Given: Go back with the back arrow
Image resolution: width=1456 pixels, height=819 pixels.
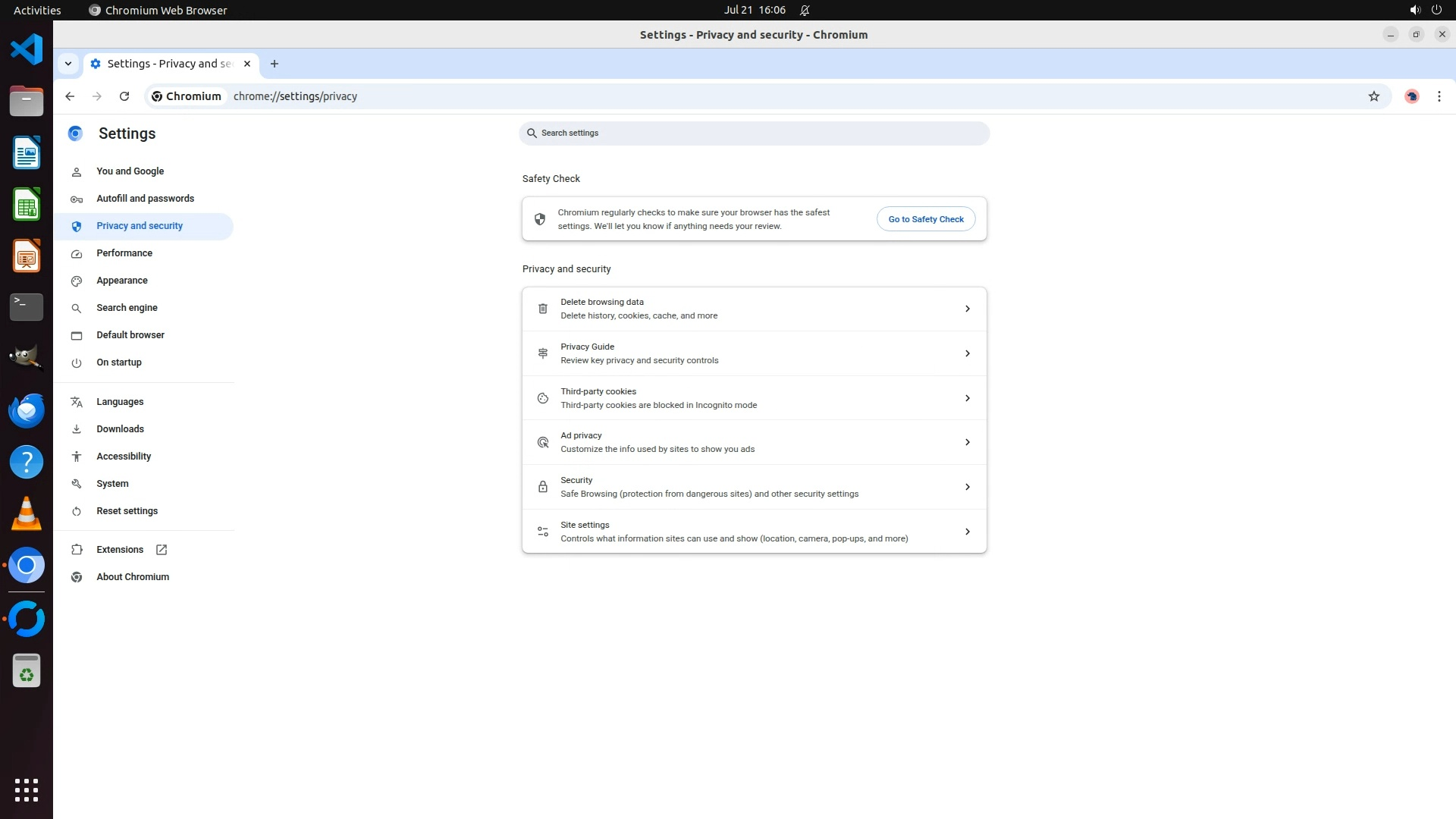Looking at the screenshot, I should tap(70, 96).
